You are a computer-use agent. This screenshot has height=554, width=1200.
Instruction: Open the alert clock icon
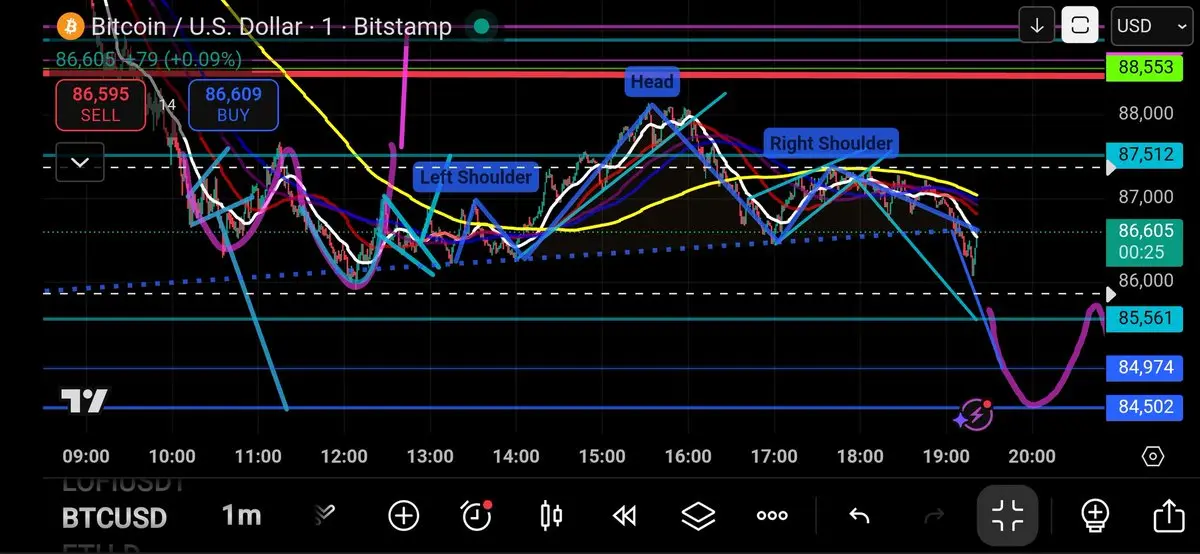[477, 516]
